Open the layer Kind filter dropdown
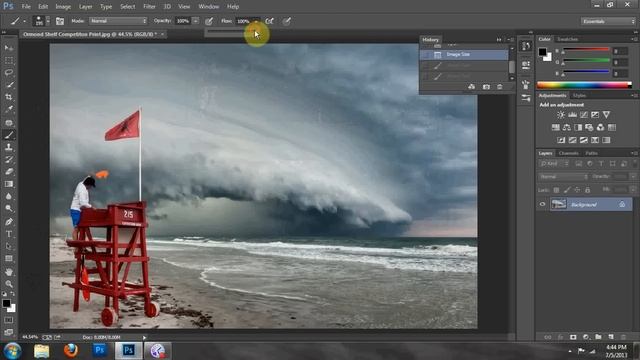This screenshot has width=640, height=360. [554, 164]
